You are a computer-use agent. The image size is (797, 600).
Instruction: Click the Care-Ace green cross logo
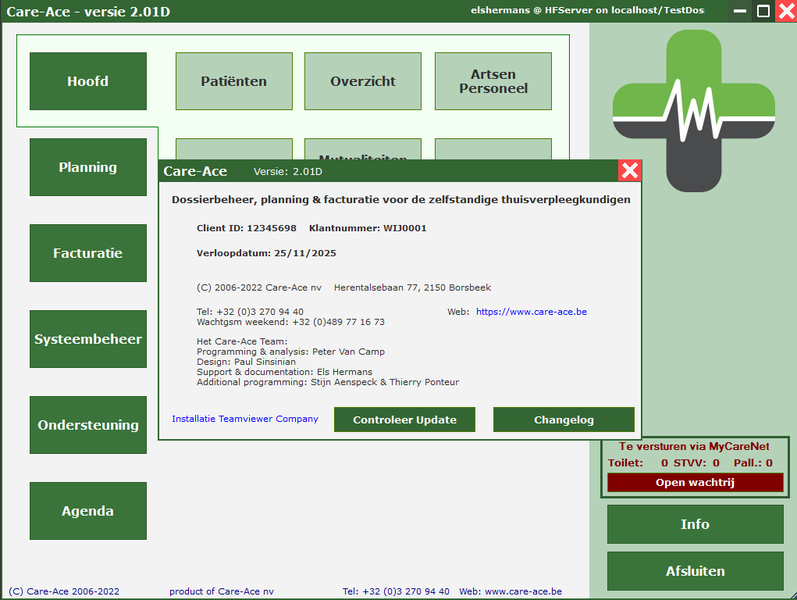coord(694,111)
